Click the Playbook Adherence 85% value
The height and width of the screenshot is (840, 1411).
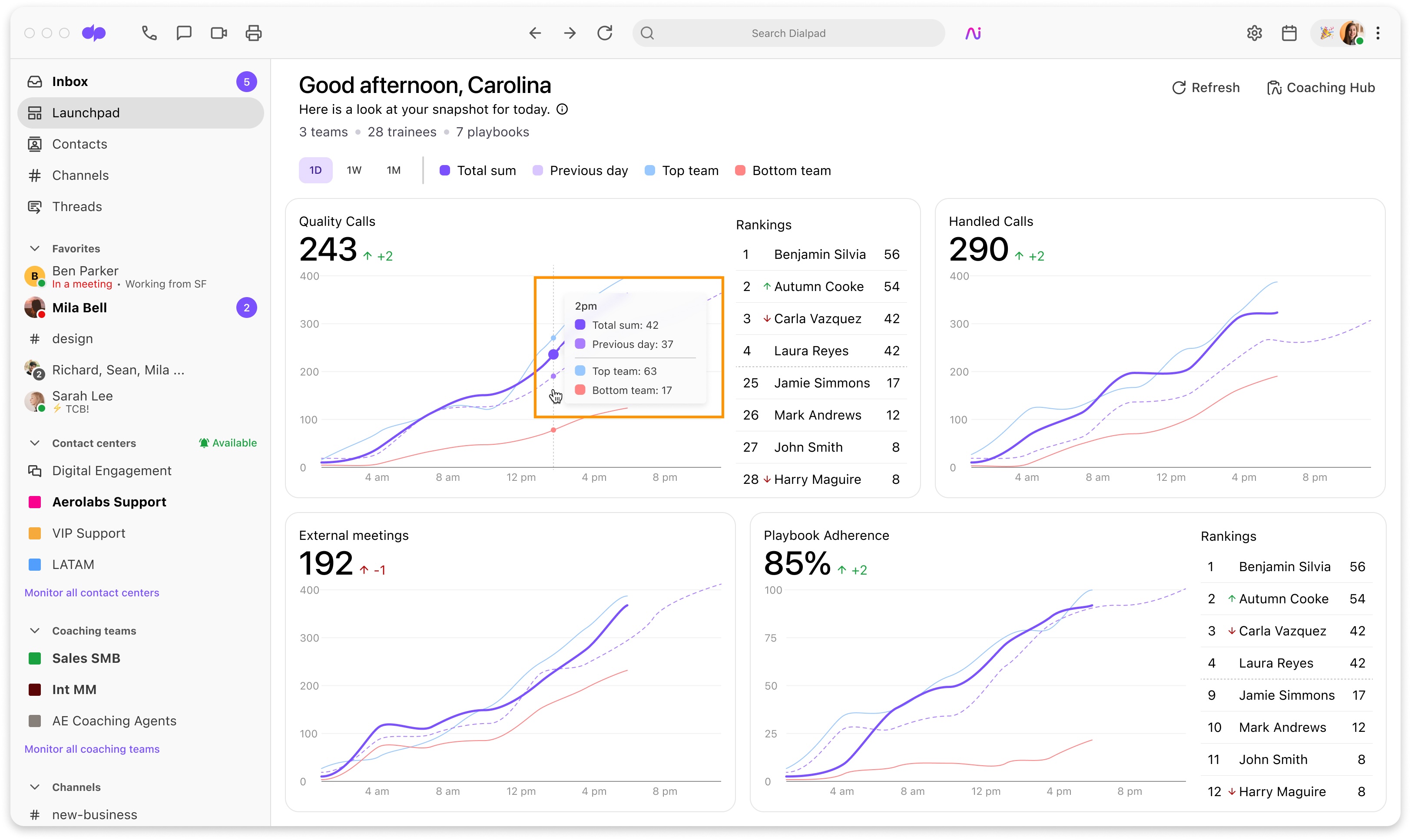tap(798, 564)
